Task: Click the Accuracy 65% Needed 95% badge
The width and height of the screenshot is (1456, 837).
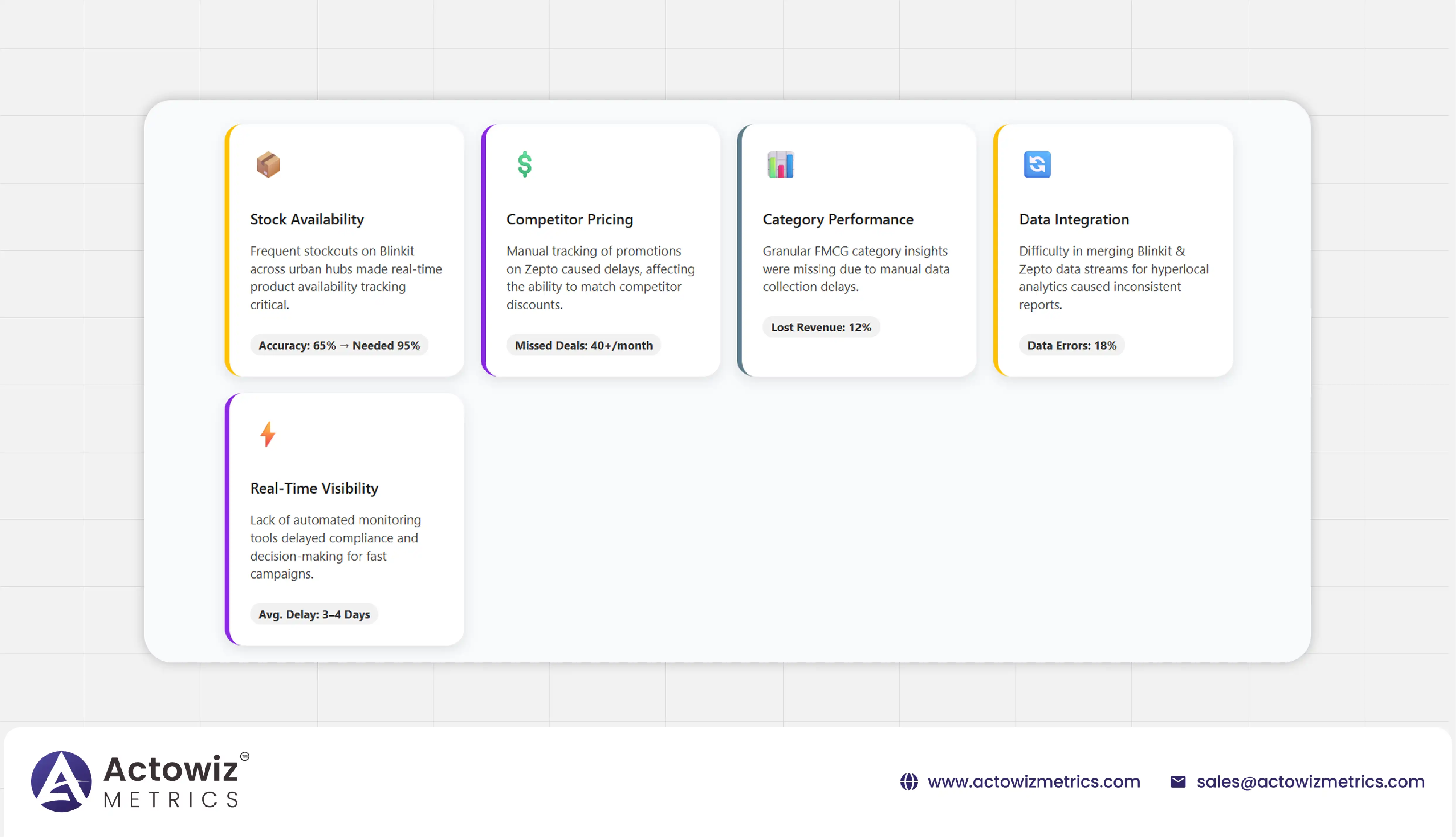Action: tap(339, 346)
